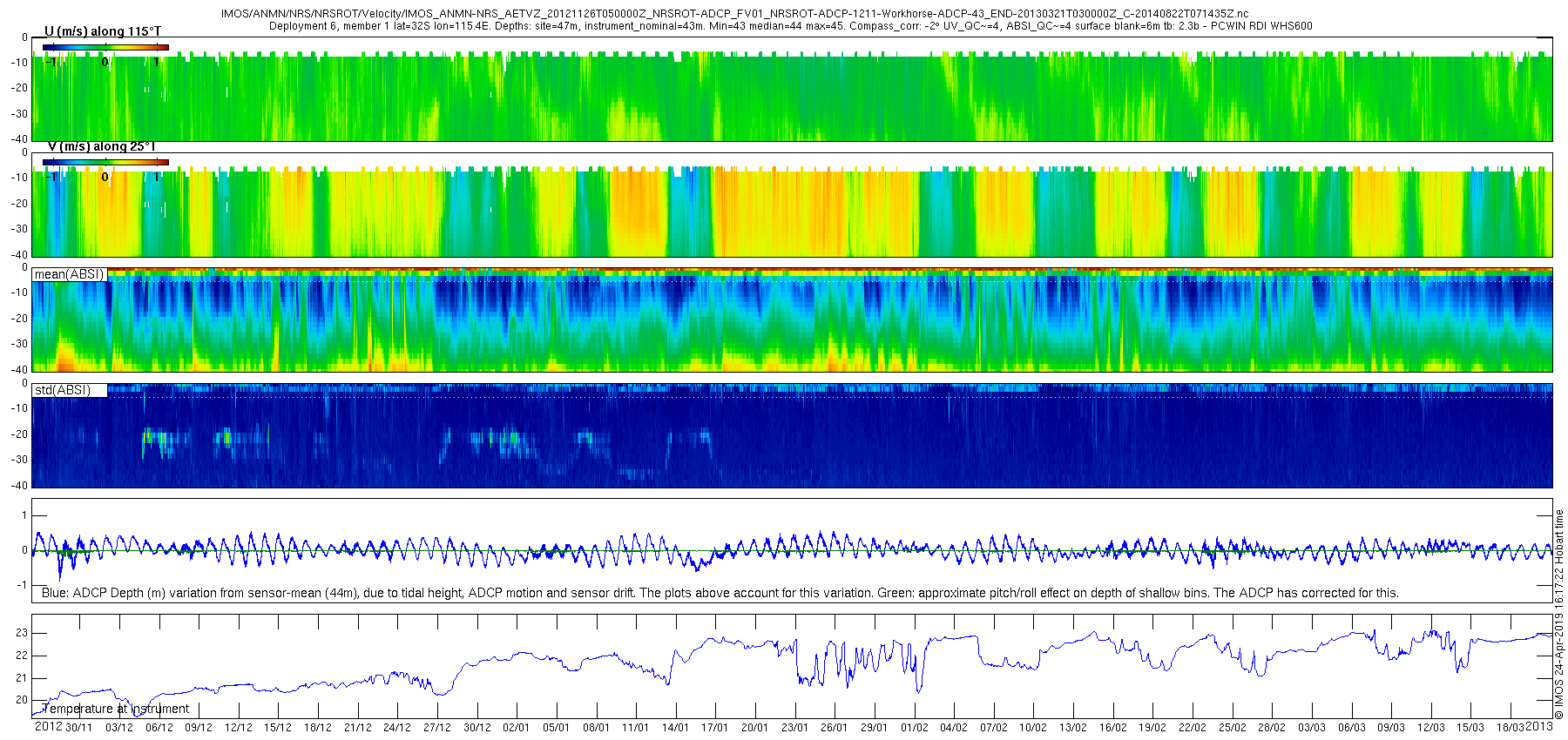Click the '26/01' date tick label
This screenshot has height=740, width=1568.
(835, 728)
